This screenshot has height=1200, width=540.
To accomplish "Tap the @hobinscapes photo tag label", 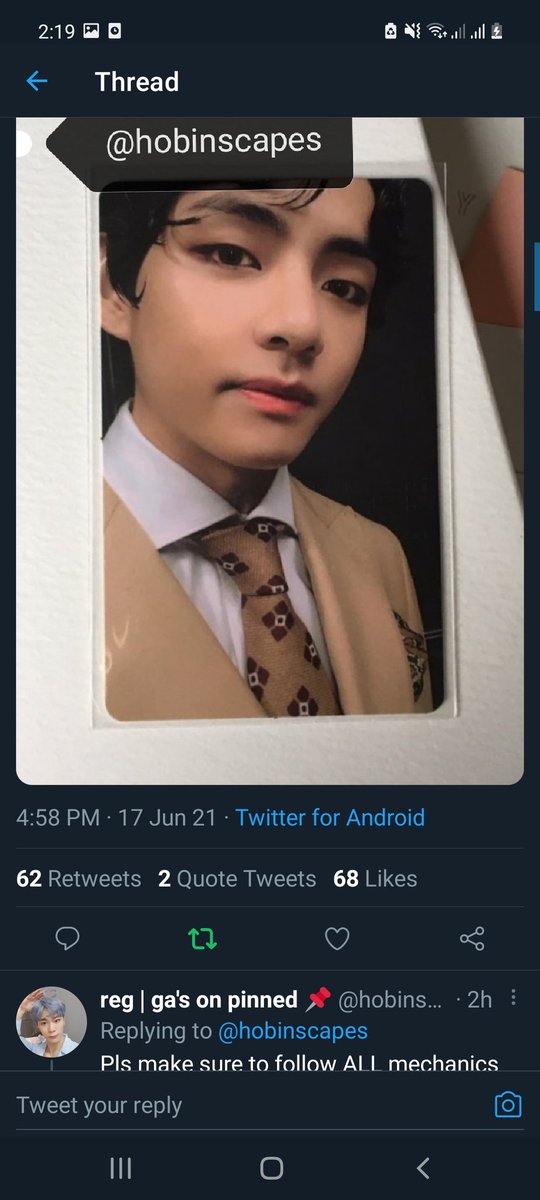I will [x=214, y=142].
